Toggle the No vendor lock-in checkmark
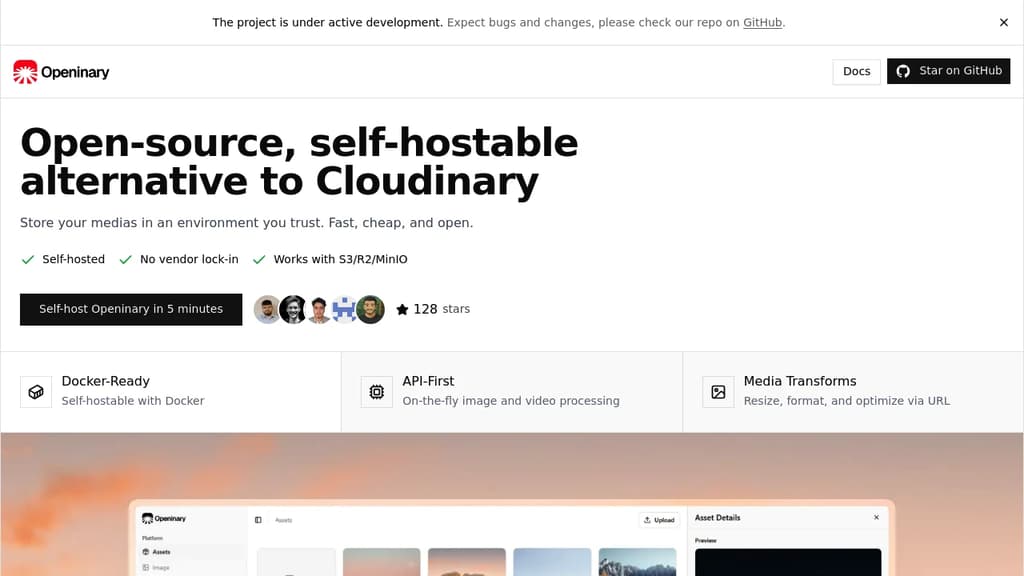 pyautogui.click(x=125, y=259)
